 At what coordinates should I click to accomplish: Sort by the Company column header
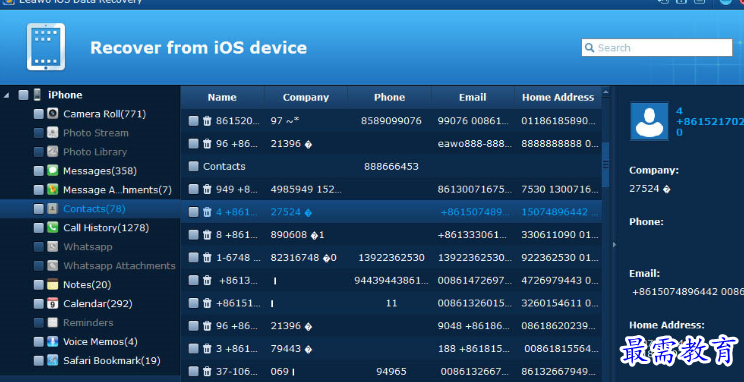tap(306, 97)
